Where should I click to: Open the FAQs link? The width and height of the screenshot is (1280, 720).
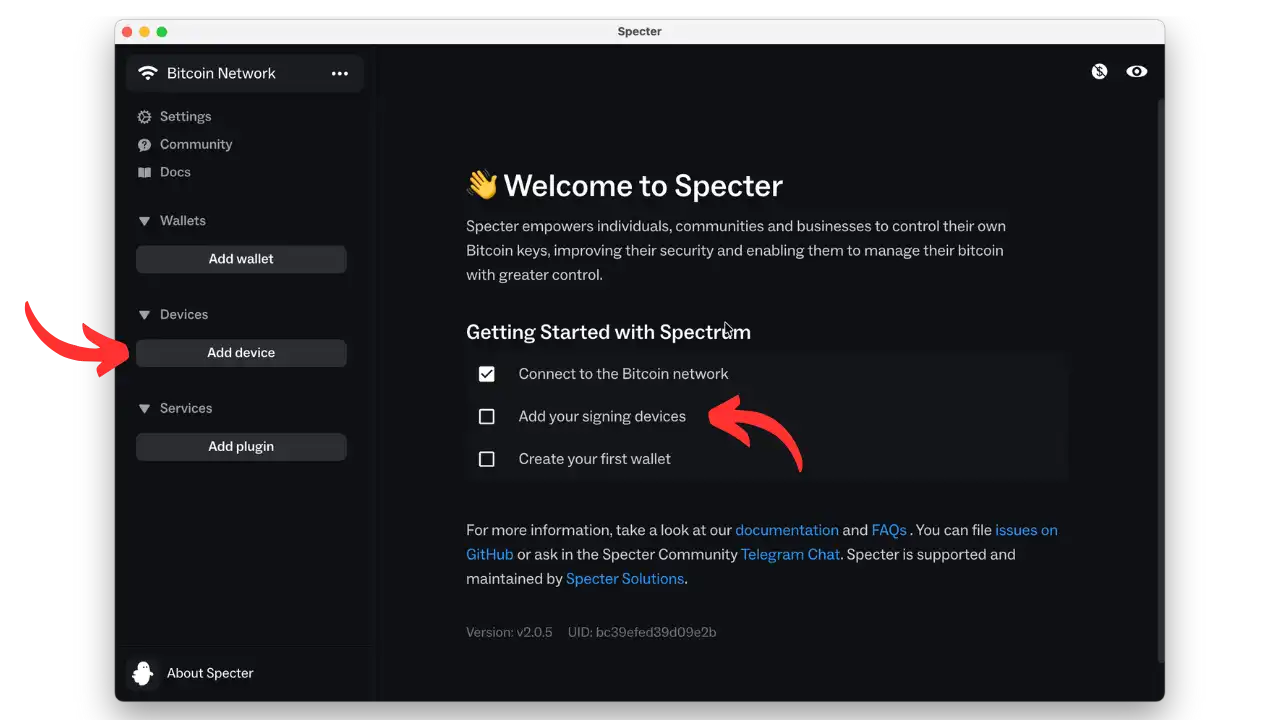tap(889, 530)
